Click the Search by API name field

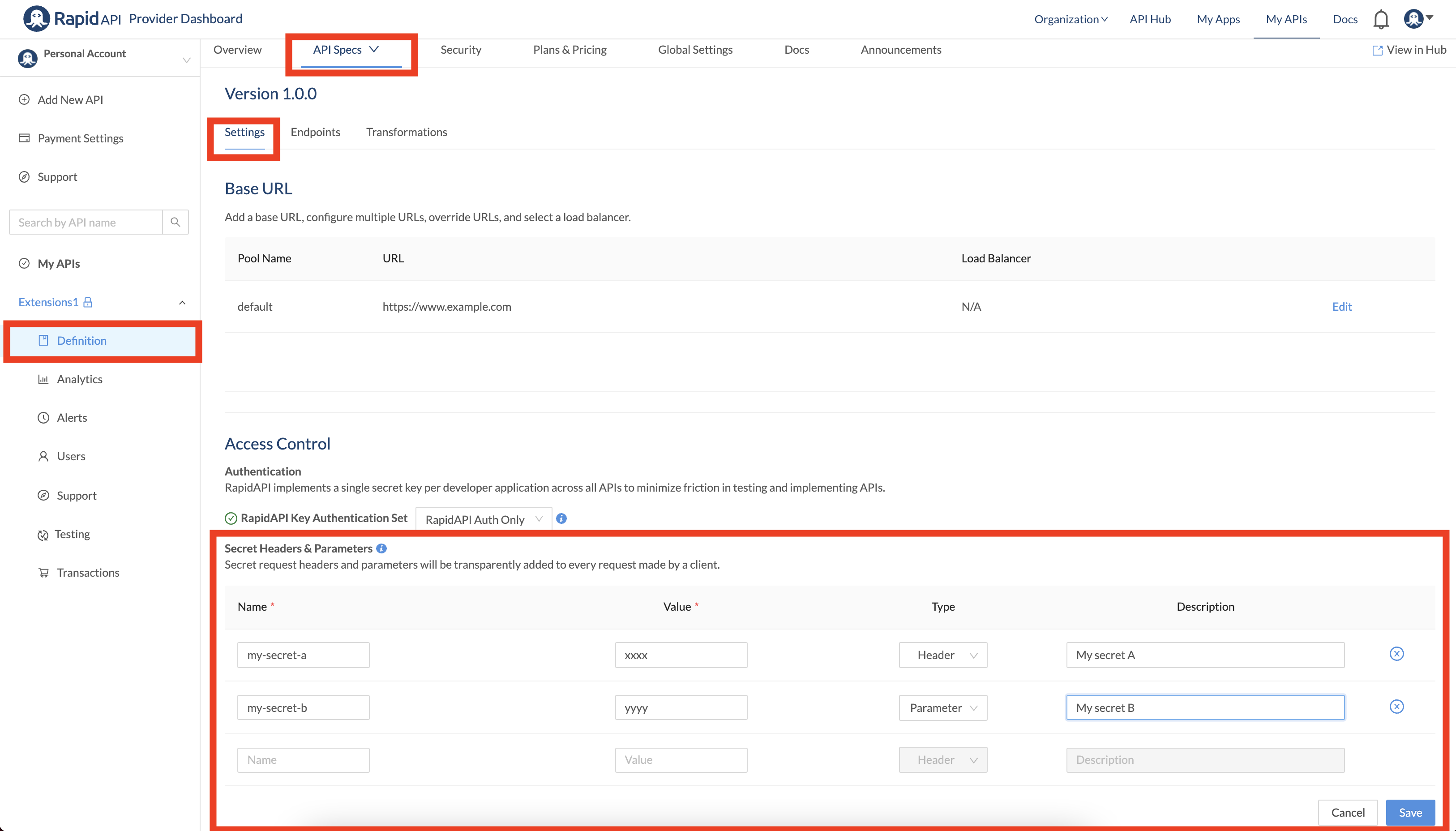pyautogui.click(x=86, y=222)
